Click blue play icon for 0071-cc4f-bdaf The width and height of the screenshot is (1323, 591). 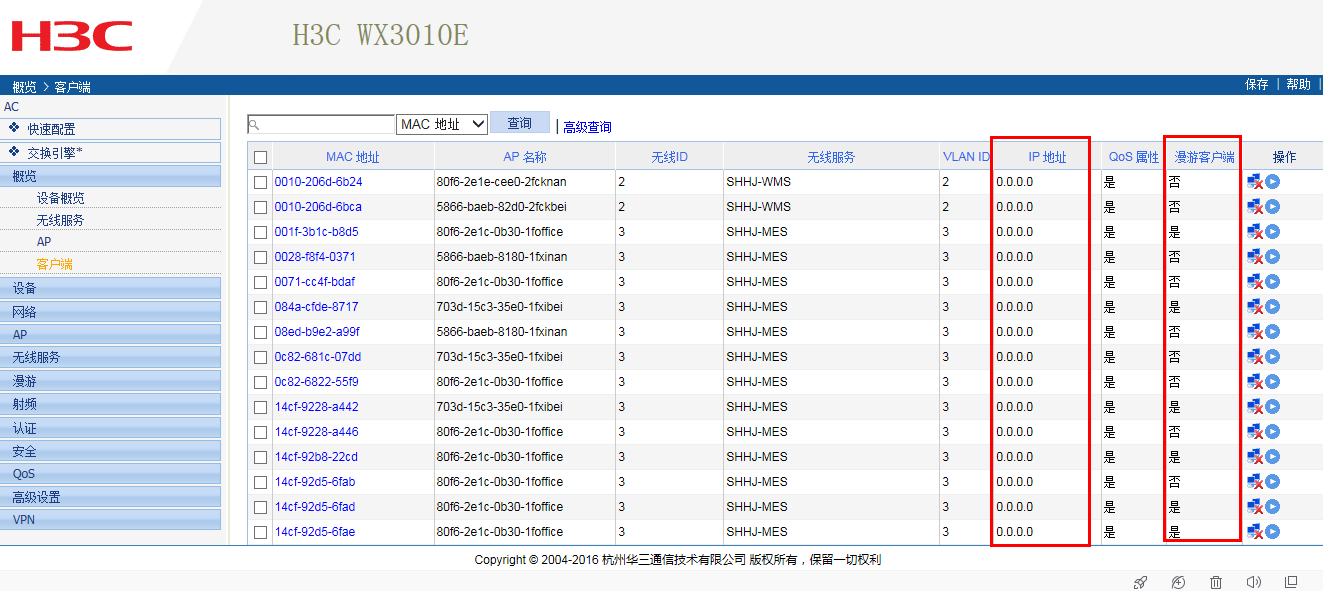point(1272,282)
